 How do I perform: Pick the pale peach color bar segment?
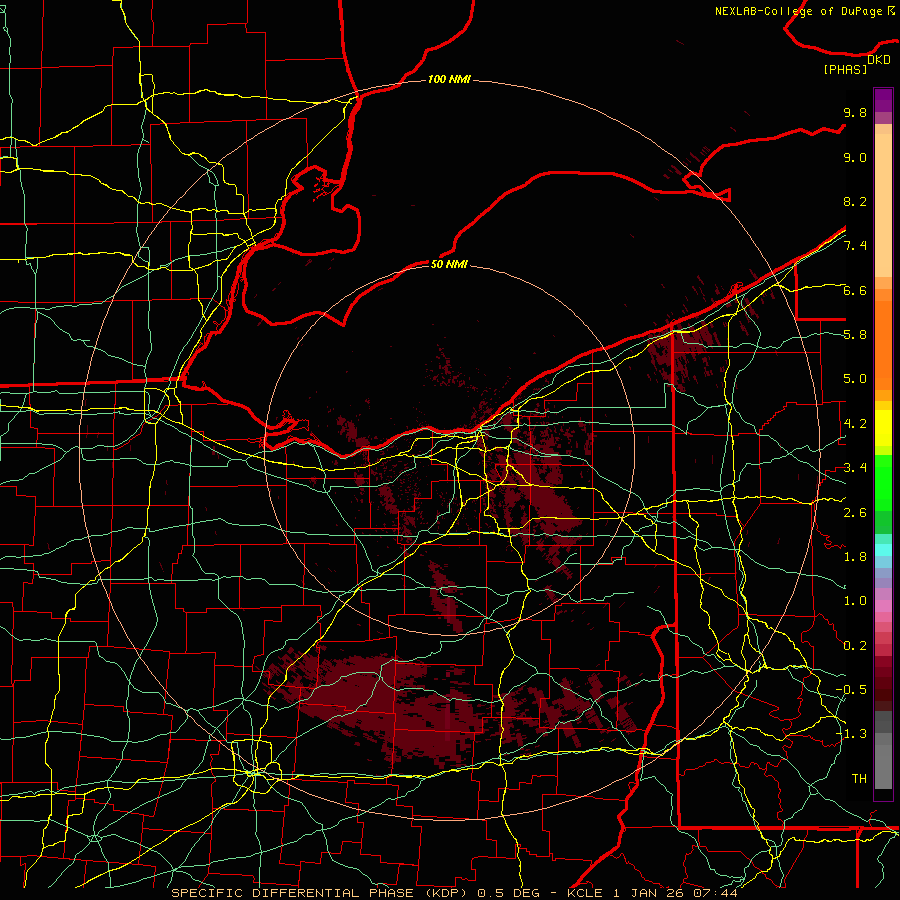883,205
